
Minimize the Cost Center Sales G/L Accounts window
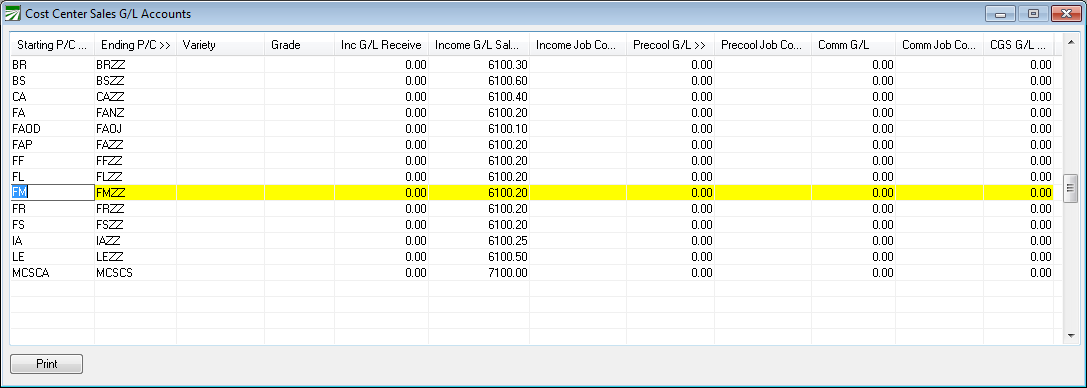coord(1000,13)
